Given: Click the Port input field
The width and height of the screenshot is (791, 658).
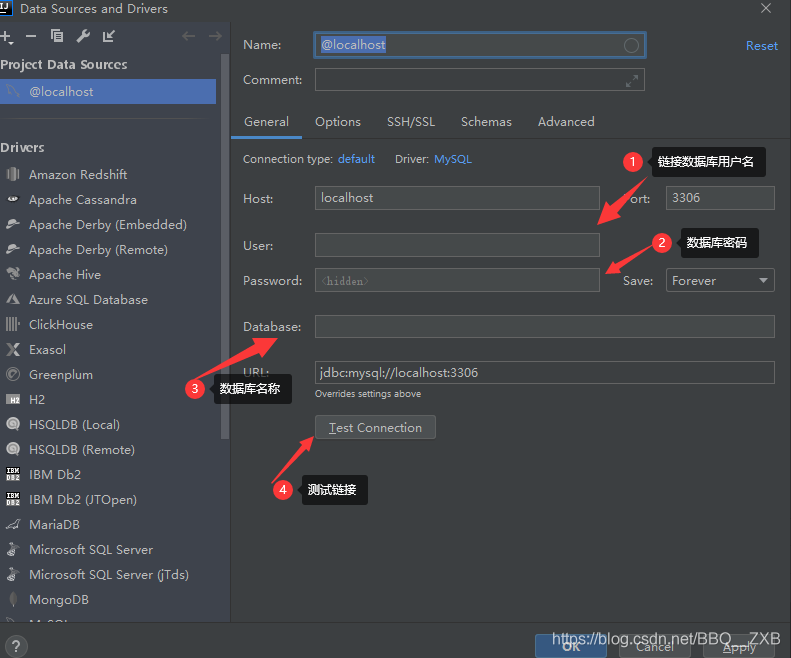Looking at the screenshot, I should click(720, 198).
